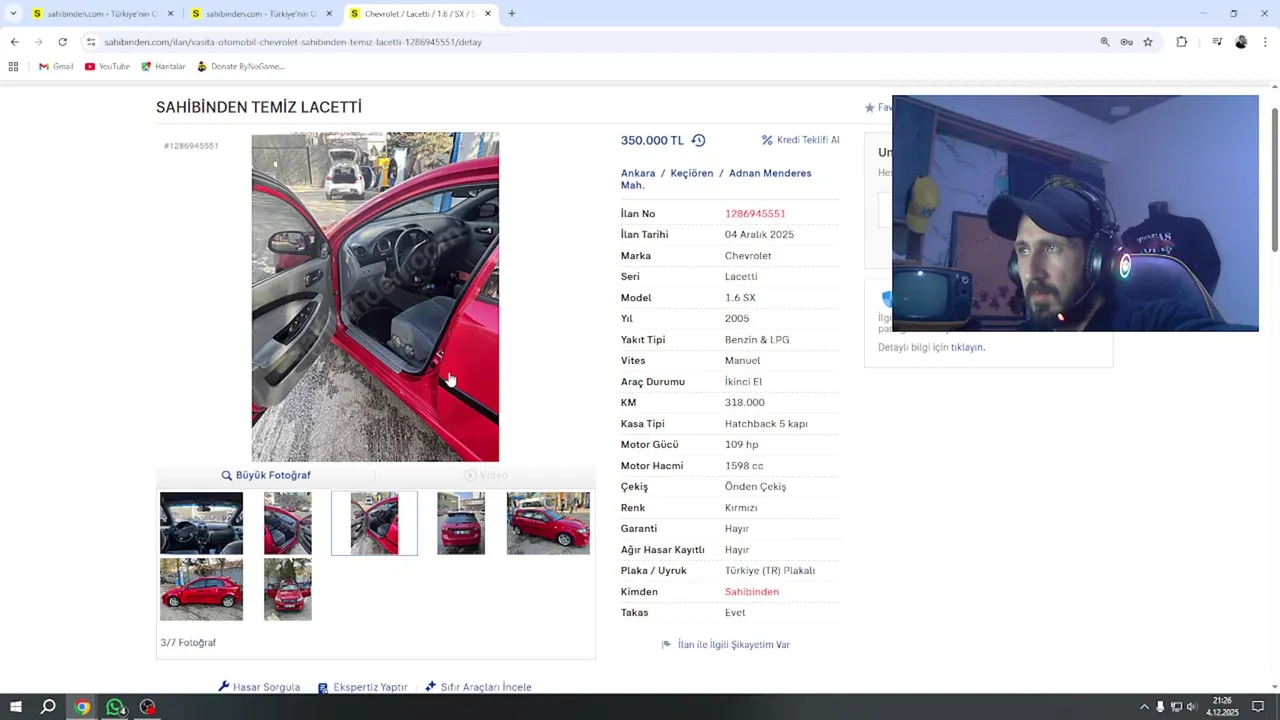The height and width of the screenshot is (720, 1280).
Task: Click the price history clock icon
Action: [x=698, y=140]
